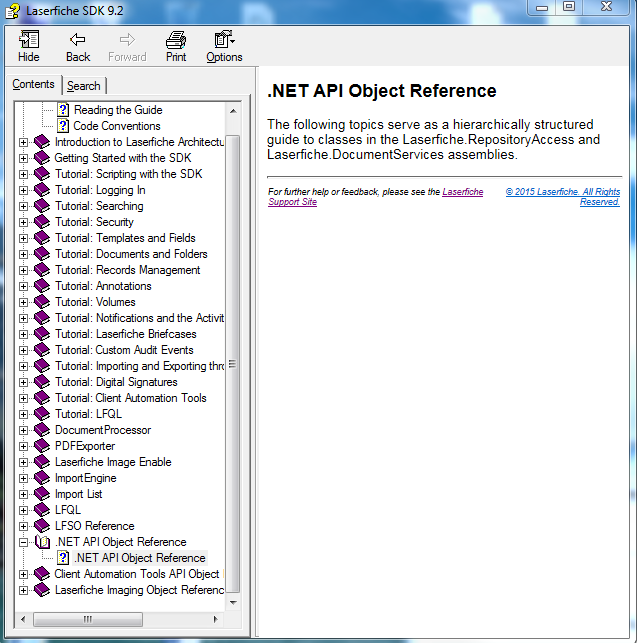
Task: Click book icon beside LFSO Reference
Action: pos(42,525)
